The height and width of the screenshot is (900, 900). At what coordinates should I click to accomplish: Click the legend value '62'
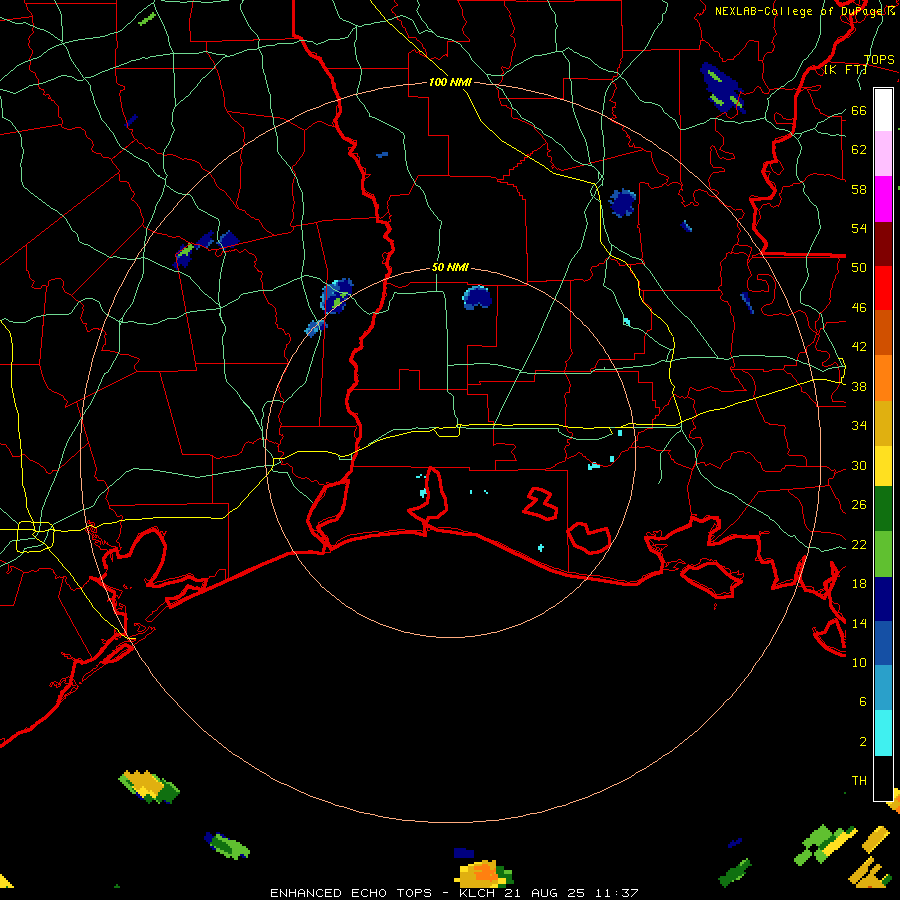click(859, 150)
